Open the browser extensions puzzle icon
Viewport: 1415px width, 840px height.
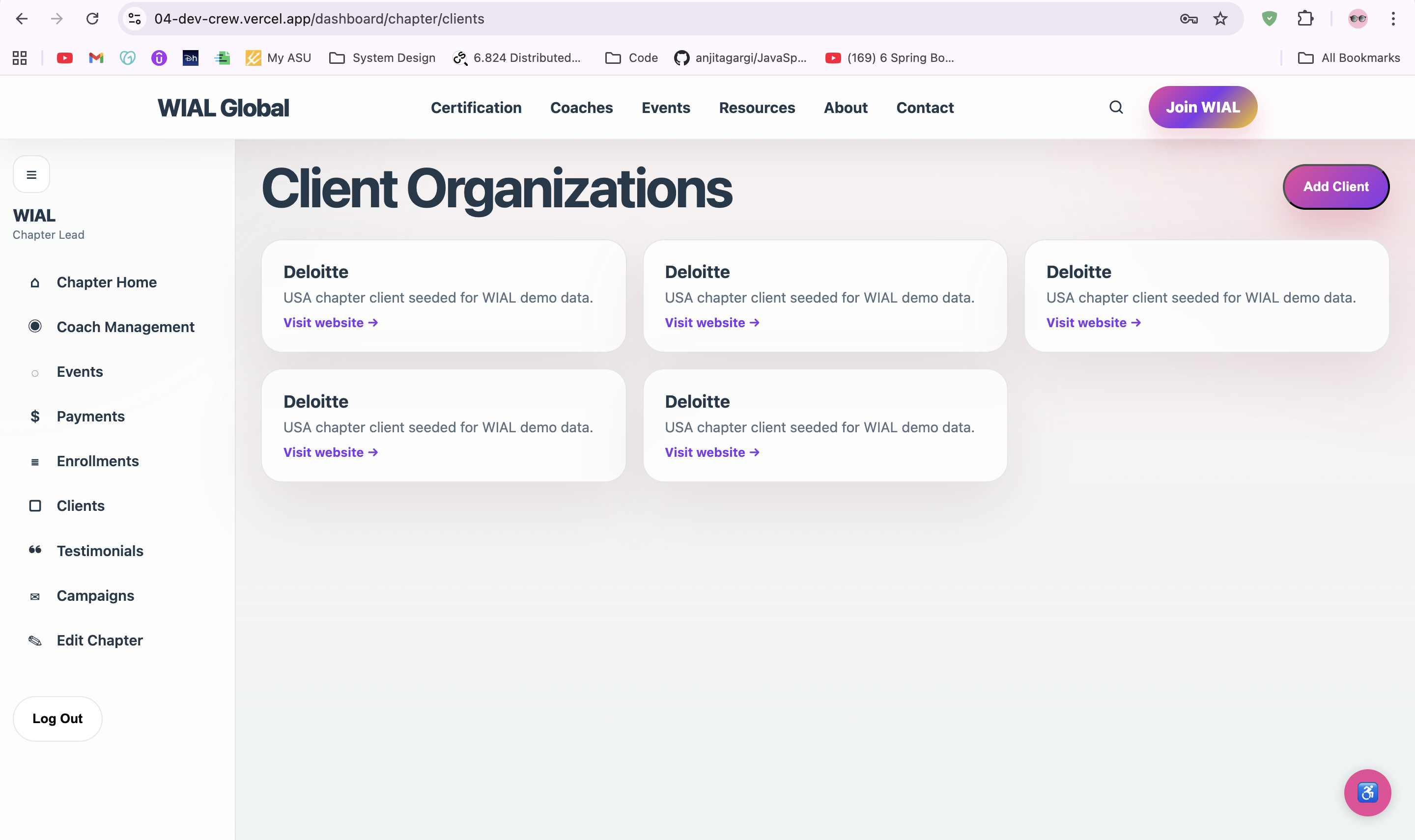point(1305,19)
